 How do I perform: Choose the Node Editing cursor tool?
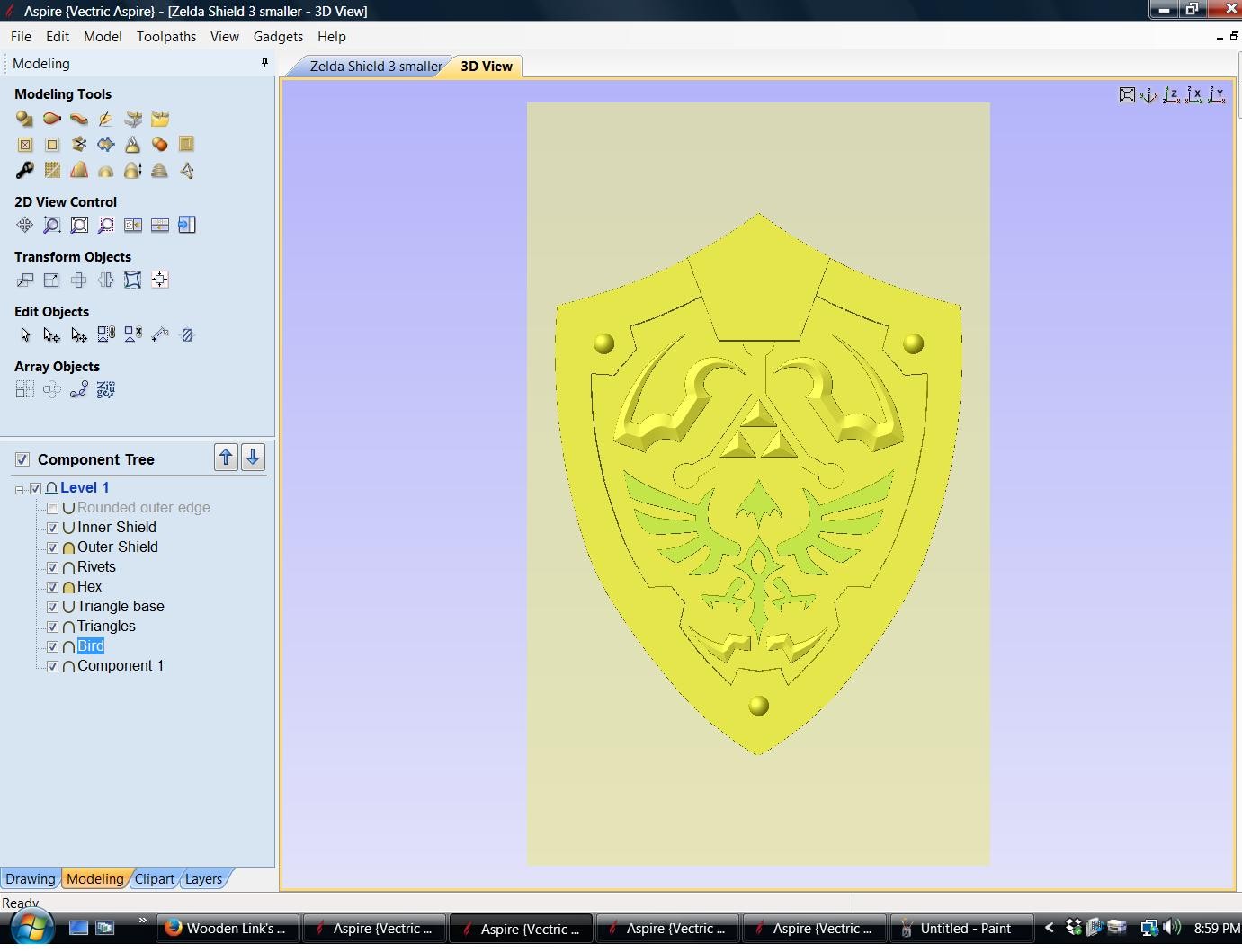(x=52, y=334)
